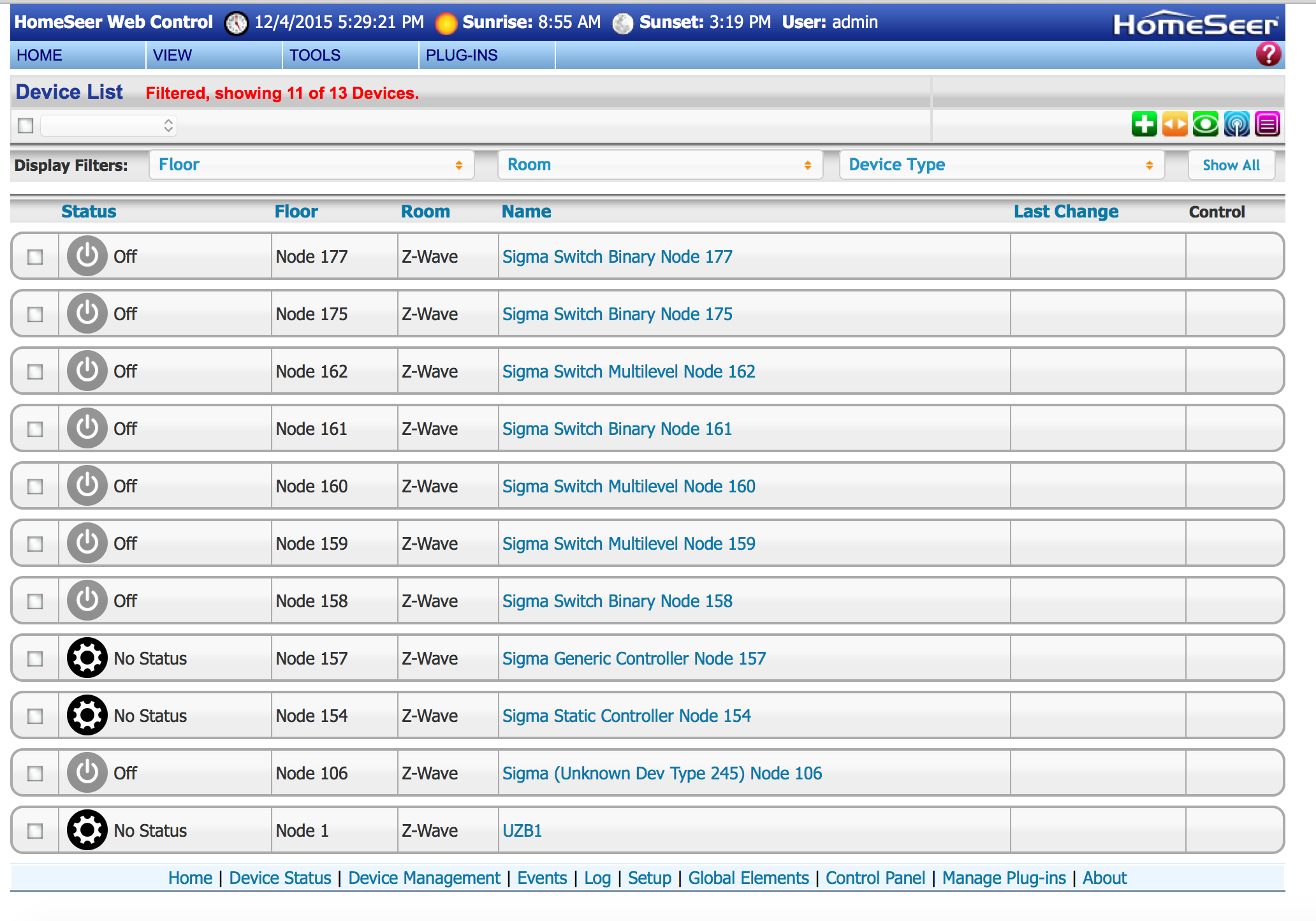Image resolution: width=1316 pixels, height=921 pixels.
Task: Click the green eye view icon
Action: point(1206,124)
